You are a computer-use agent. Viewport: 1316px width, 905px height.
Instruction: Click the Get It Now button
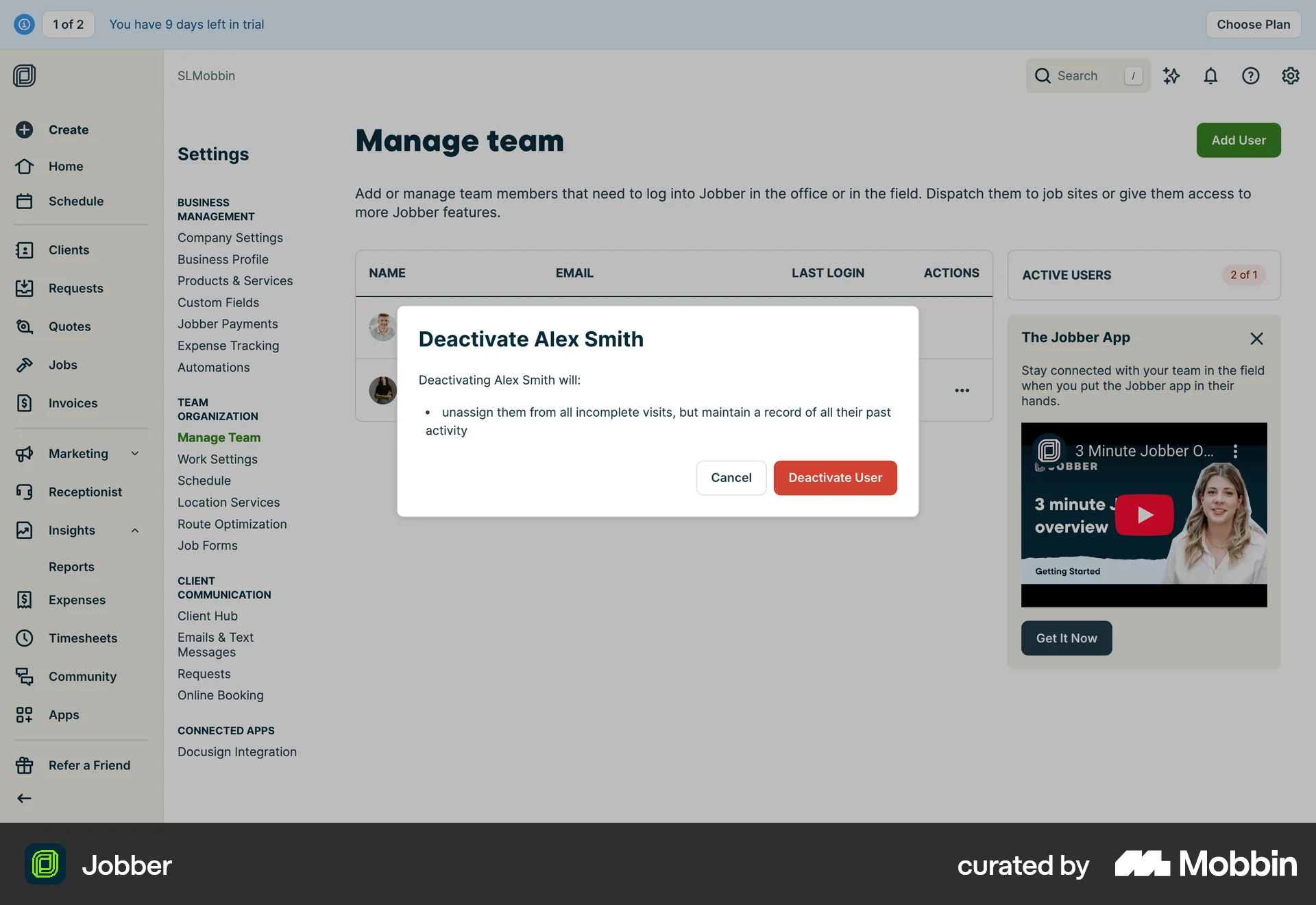(1066, 638)
